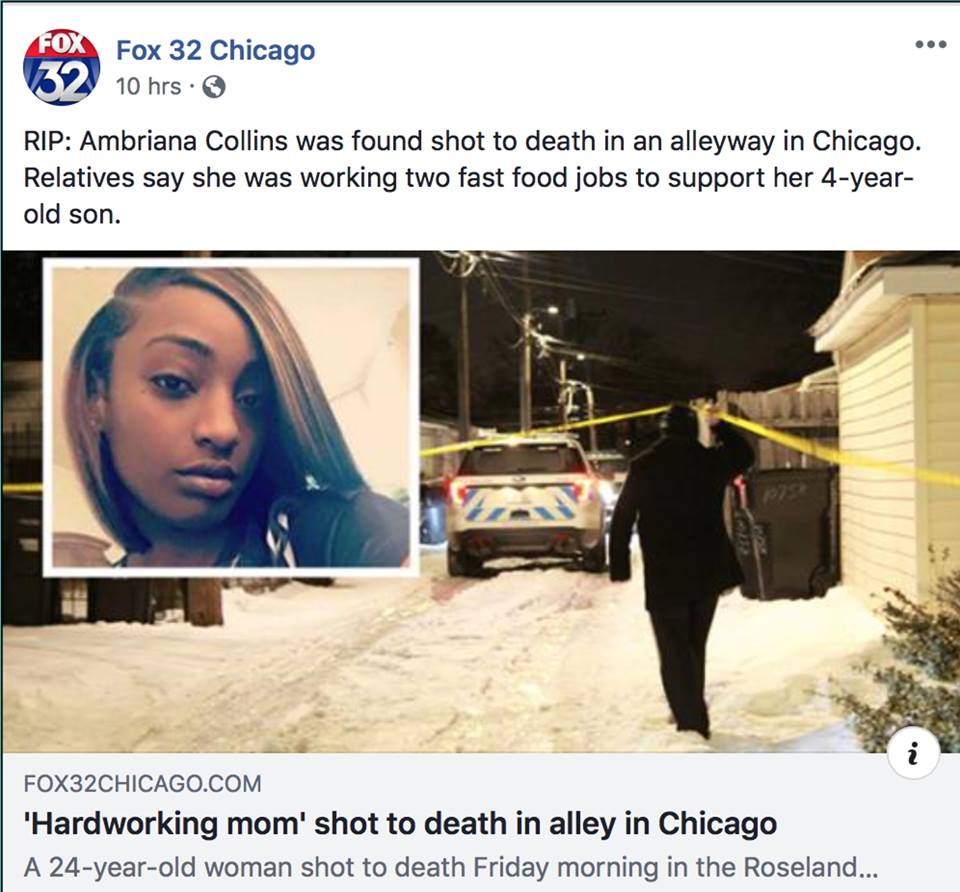Open the 'Hardworking mom' shot to death headline
Image resolution: width=960 pixels, height=892 pixels.
click(400, 823)
